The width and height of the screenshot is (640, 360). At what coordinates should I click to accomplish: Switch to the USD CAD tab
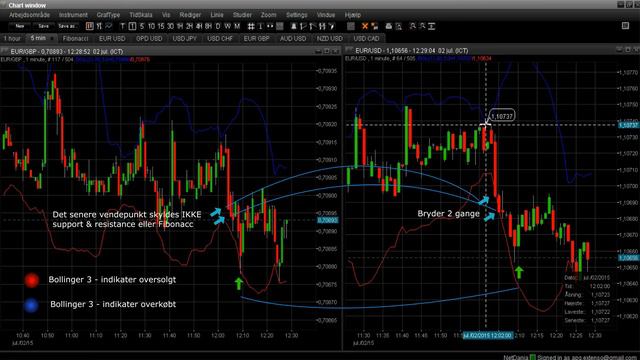tap(366, 38)
